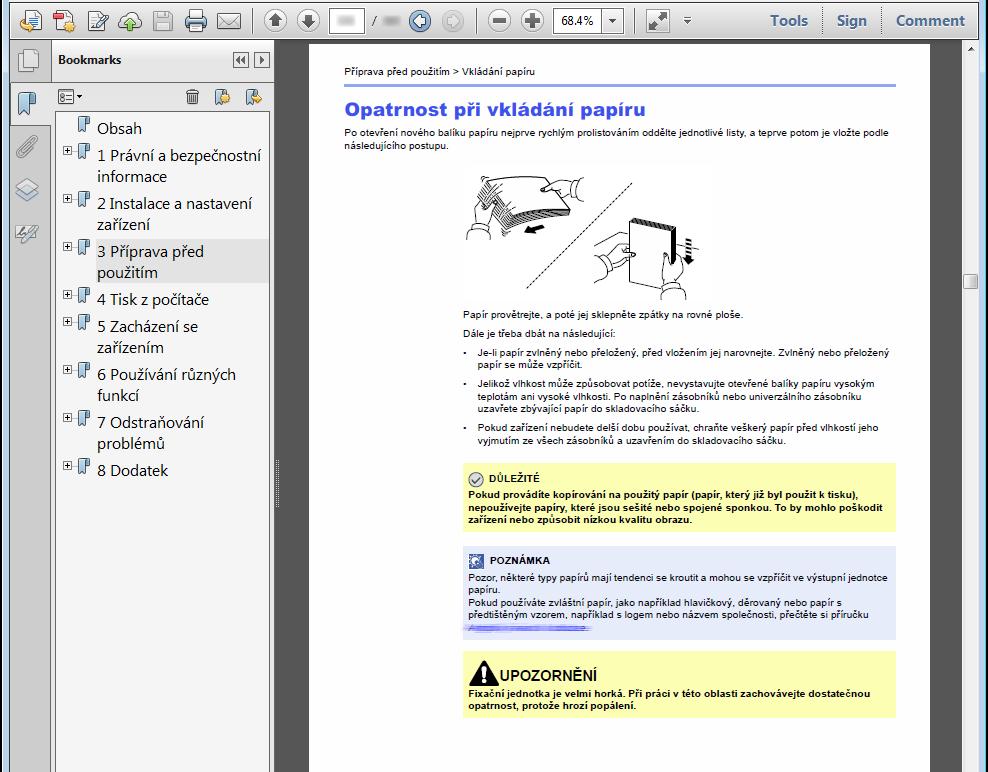The height and width of the screenshot is (772, 988).
Task: Click the cloud upload toolbar icon
Action: 130,21
